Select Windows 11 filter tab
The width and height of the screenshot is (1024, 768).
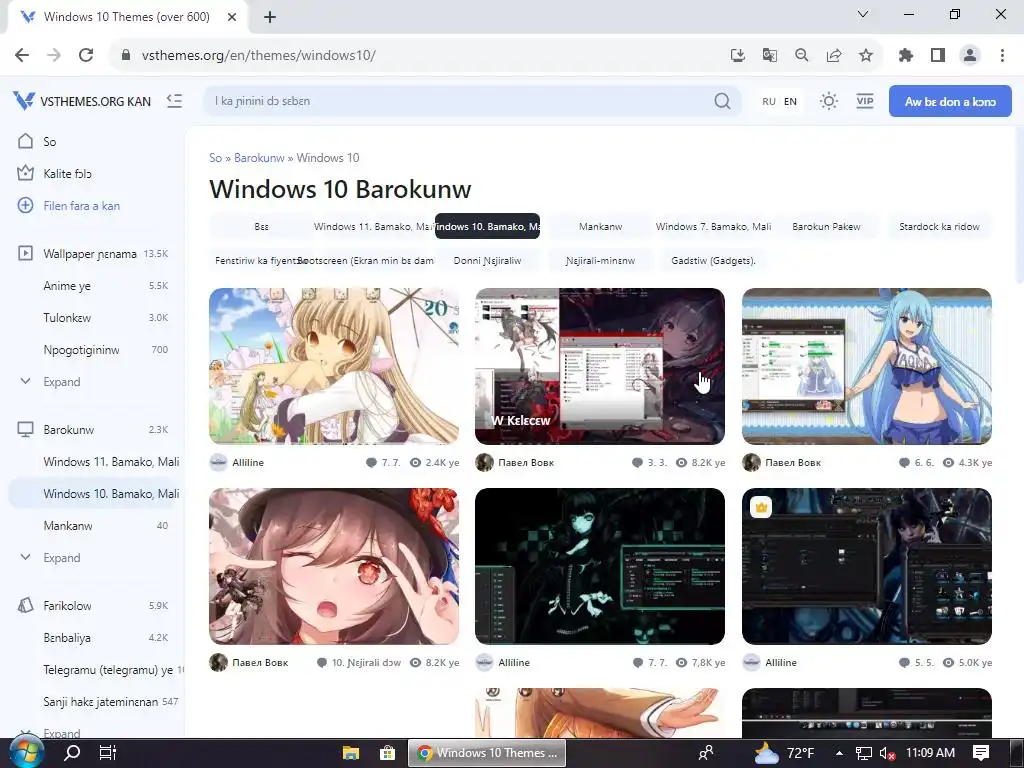click(374, 227)
